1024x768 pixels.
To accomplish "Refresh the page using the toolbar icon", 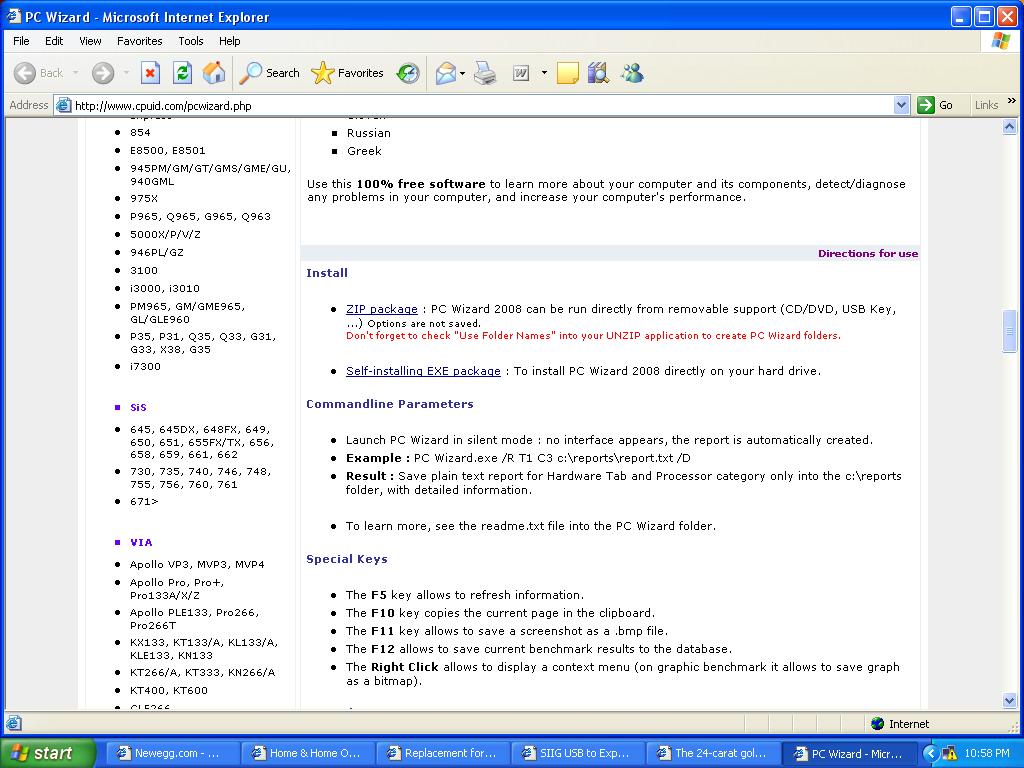I will (x=182, y=73).
